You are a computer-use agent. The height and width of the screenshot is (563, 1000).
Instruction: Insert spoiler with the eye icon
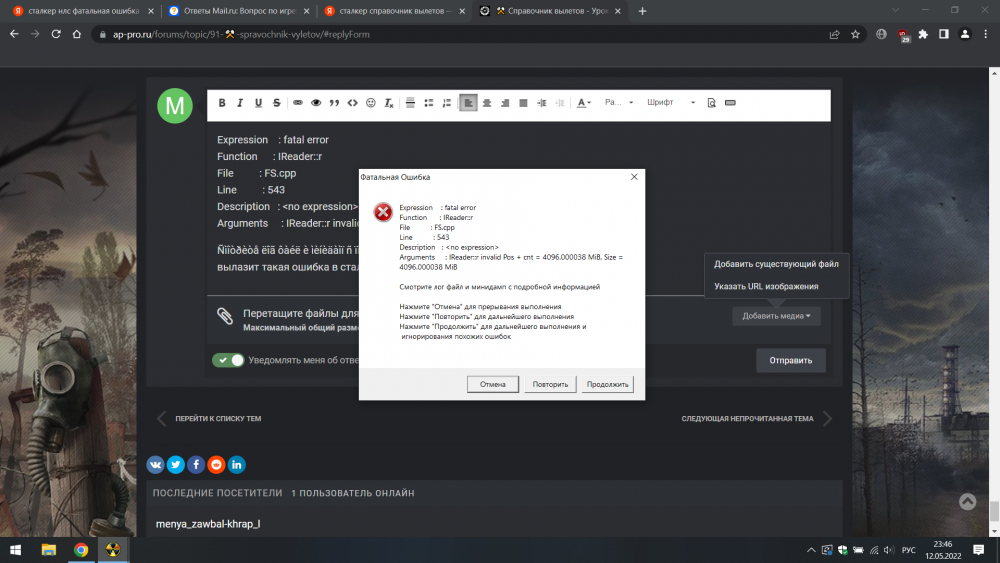[x=316, y=103]
